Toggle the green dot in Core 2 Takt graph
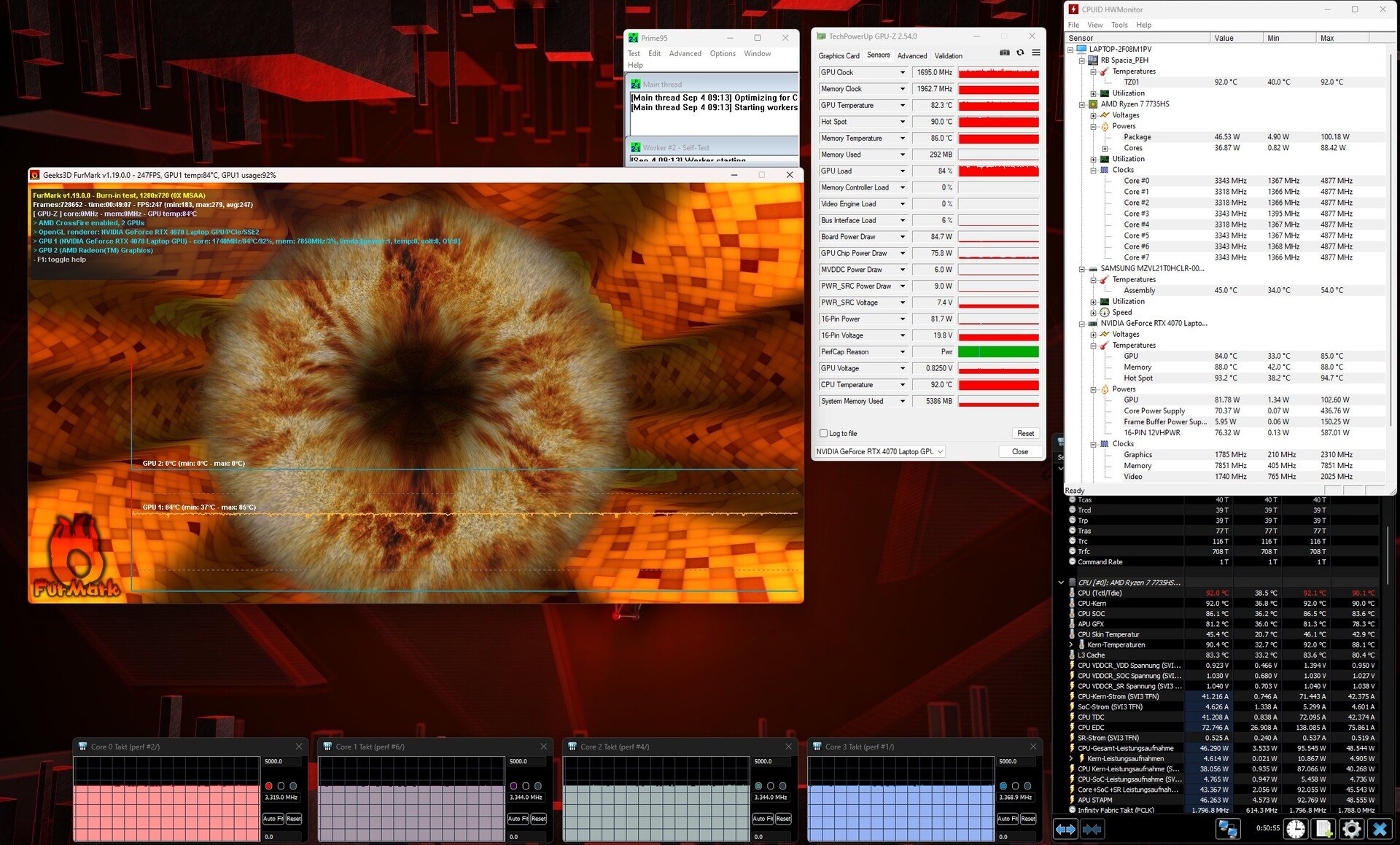1400x845 pixels. point(758,786)
